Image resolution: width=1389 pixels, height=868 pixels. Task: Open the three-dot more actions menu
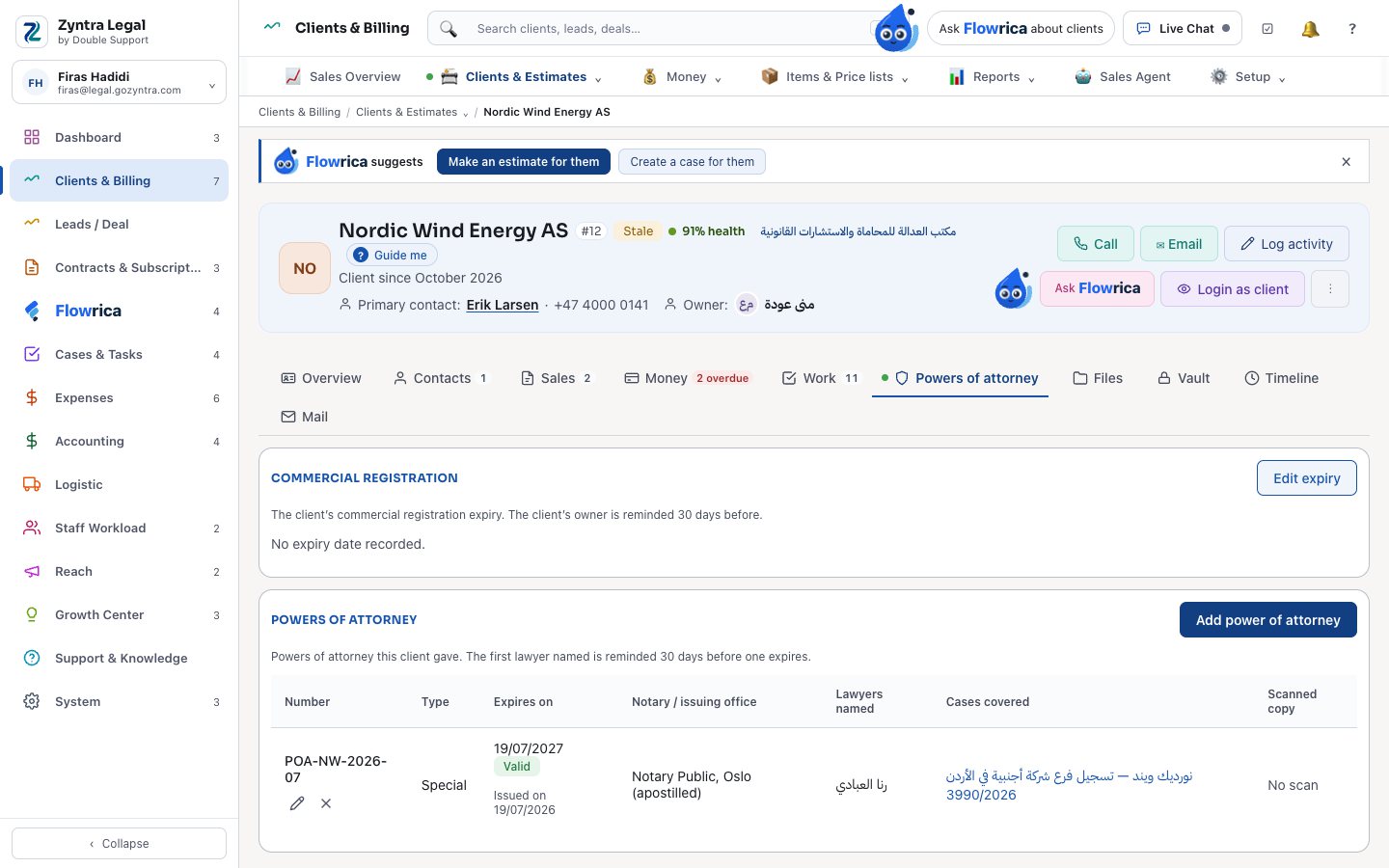coord(1330,288)
